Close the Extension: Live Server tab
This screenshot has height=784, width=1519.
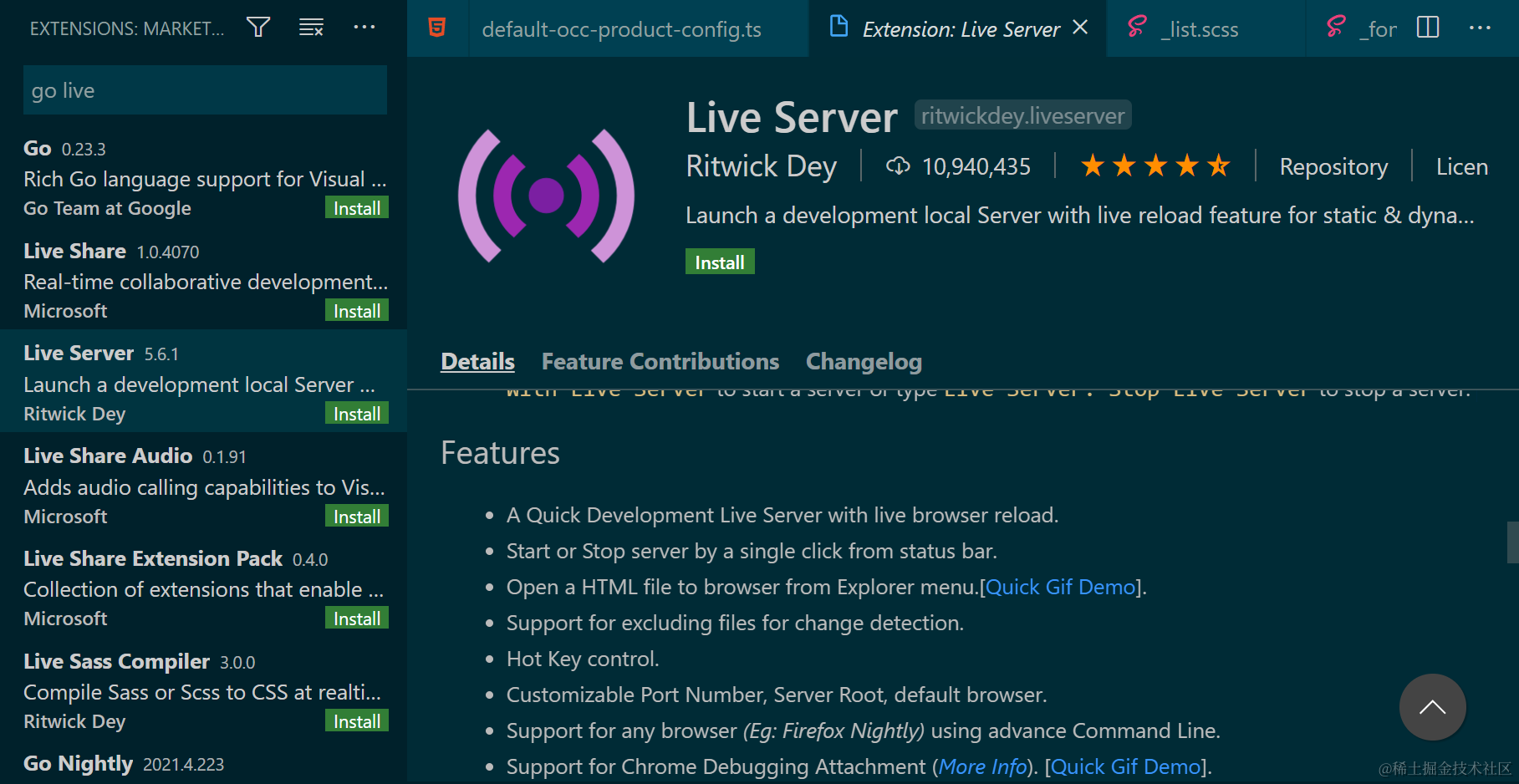coord(1080,28)
